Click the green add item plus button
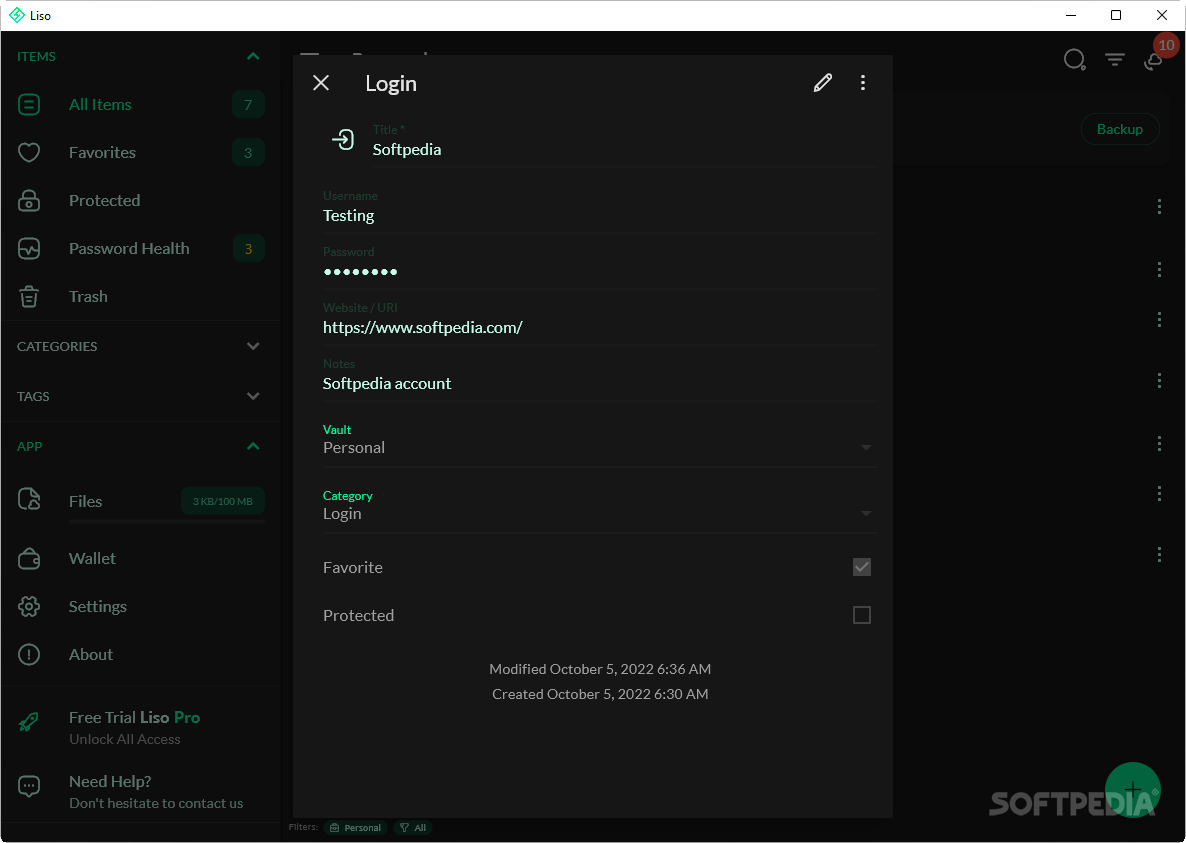The height and width of the screenshot is (843, 1186). pyautogui.click(x=1132, y=790)
